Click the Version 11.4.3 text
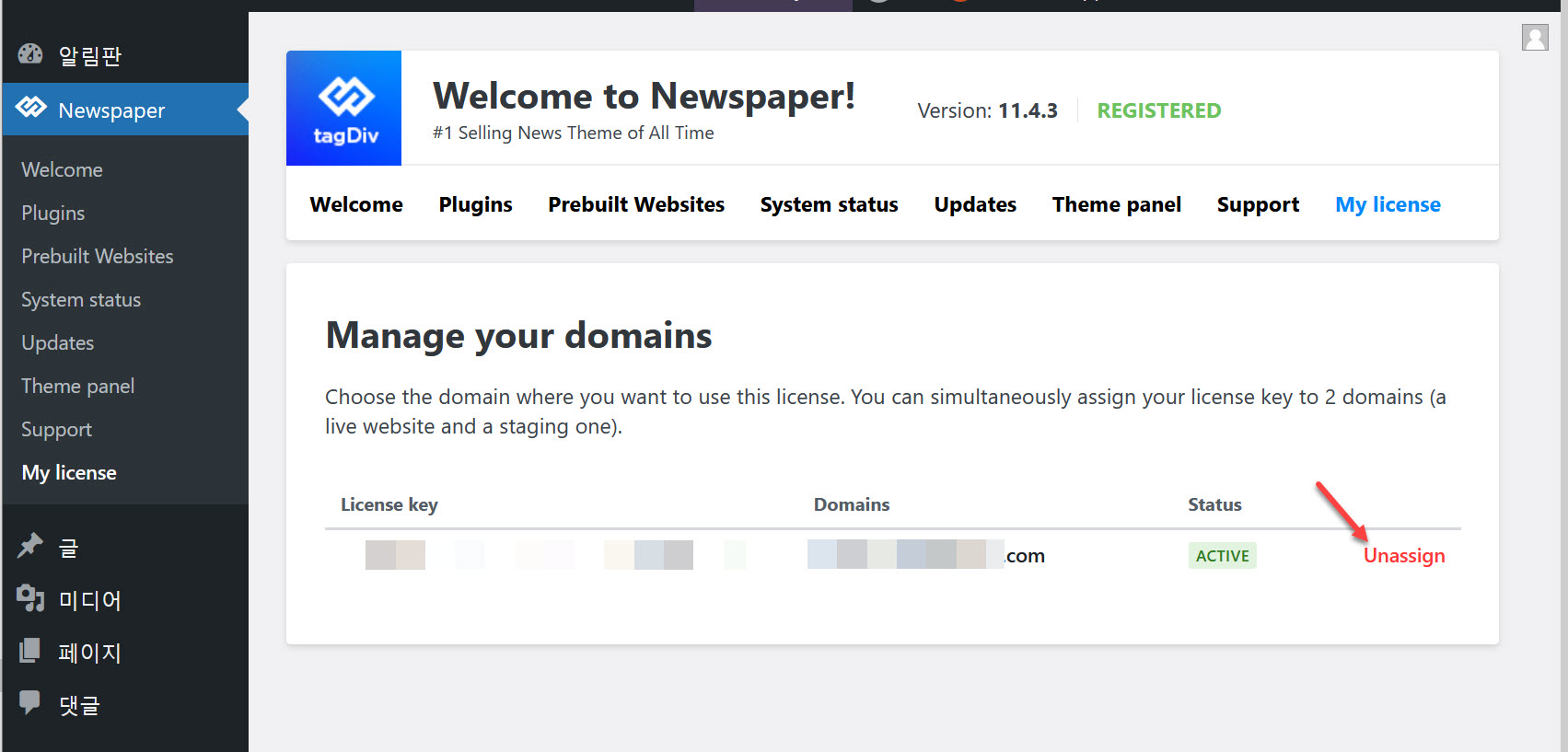Viewport: 1568px width, 752px height. [x=988, y=110]
